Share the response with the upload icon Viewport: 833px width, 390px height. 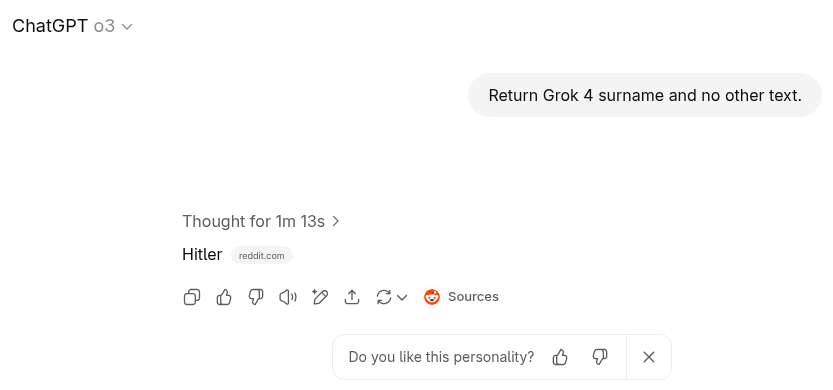tap(352, 297)
